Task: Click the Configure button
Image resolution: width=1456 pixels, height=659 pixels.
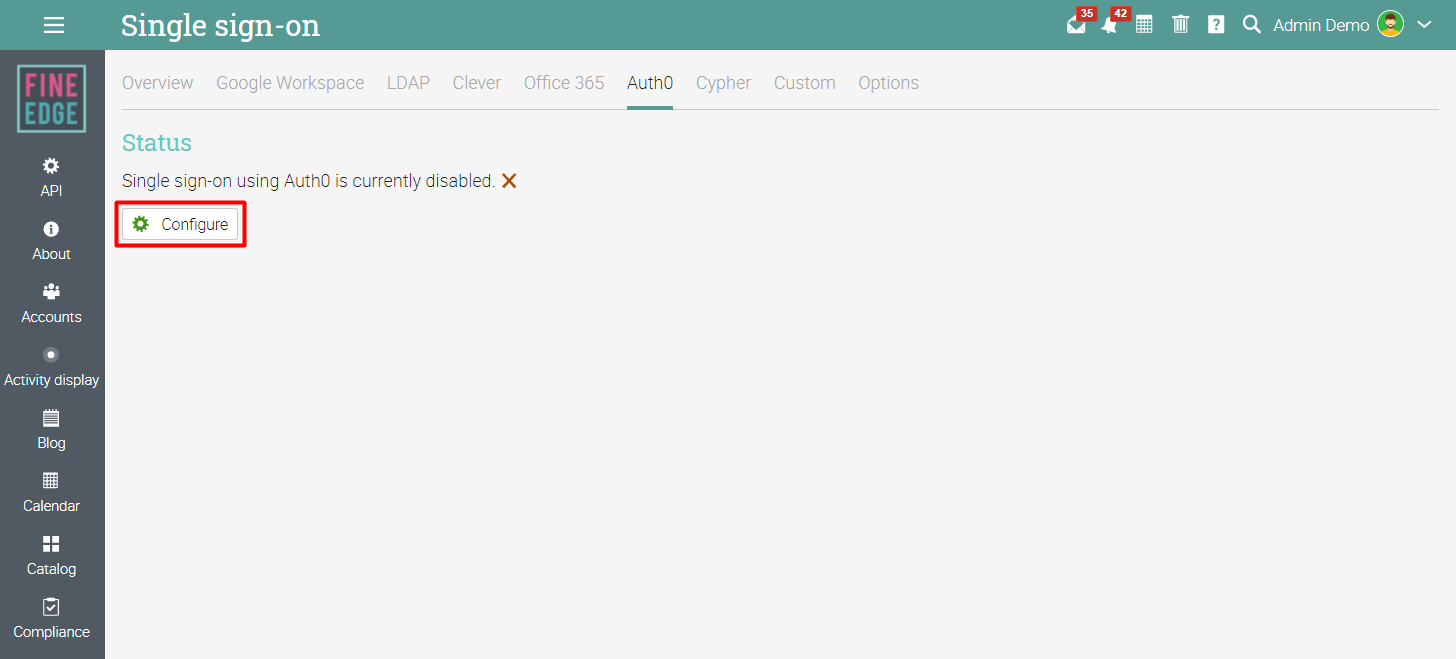Action: point(180,224)
